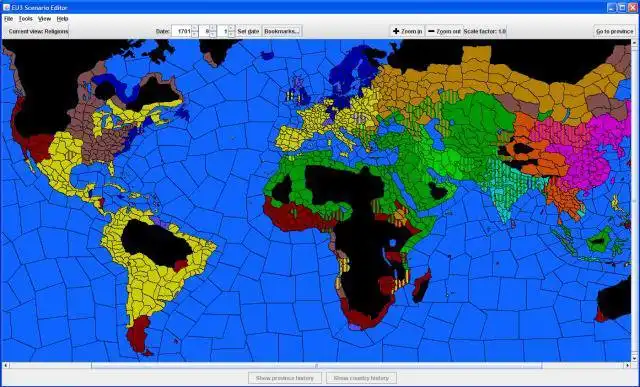Image resolution: width=640 pixels, height=387 pixels.
Task: Select the black Australia region
Action: tap(616, 300)
